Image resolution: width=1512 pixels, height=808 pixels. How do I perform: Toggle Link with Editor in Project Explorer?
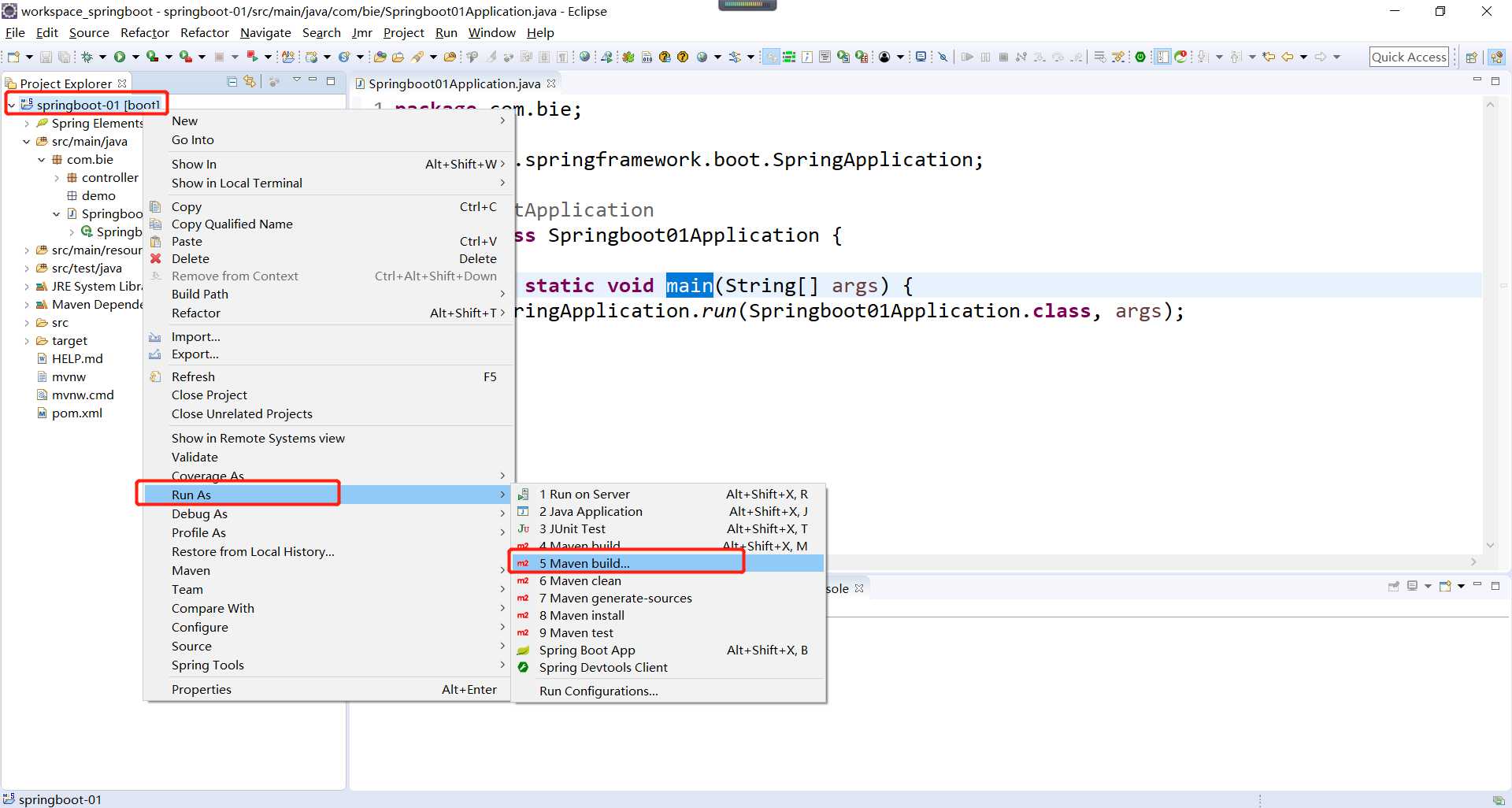250,82
